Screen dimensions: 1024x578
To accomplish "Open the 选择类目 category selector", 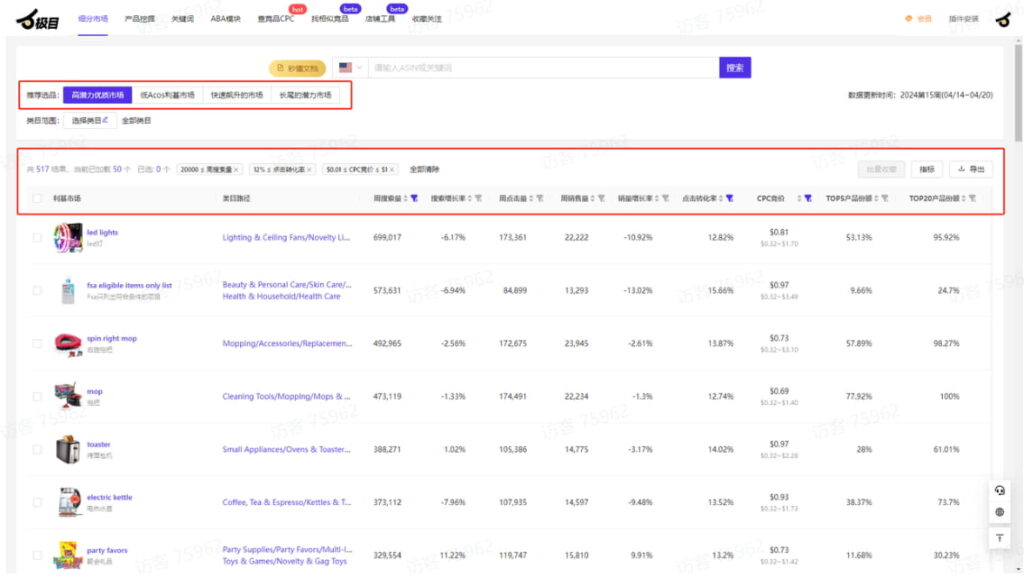I will click(x=89, y=121).
